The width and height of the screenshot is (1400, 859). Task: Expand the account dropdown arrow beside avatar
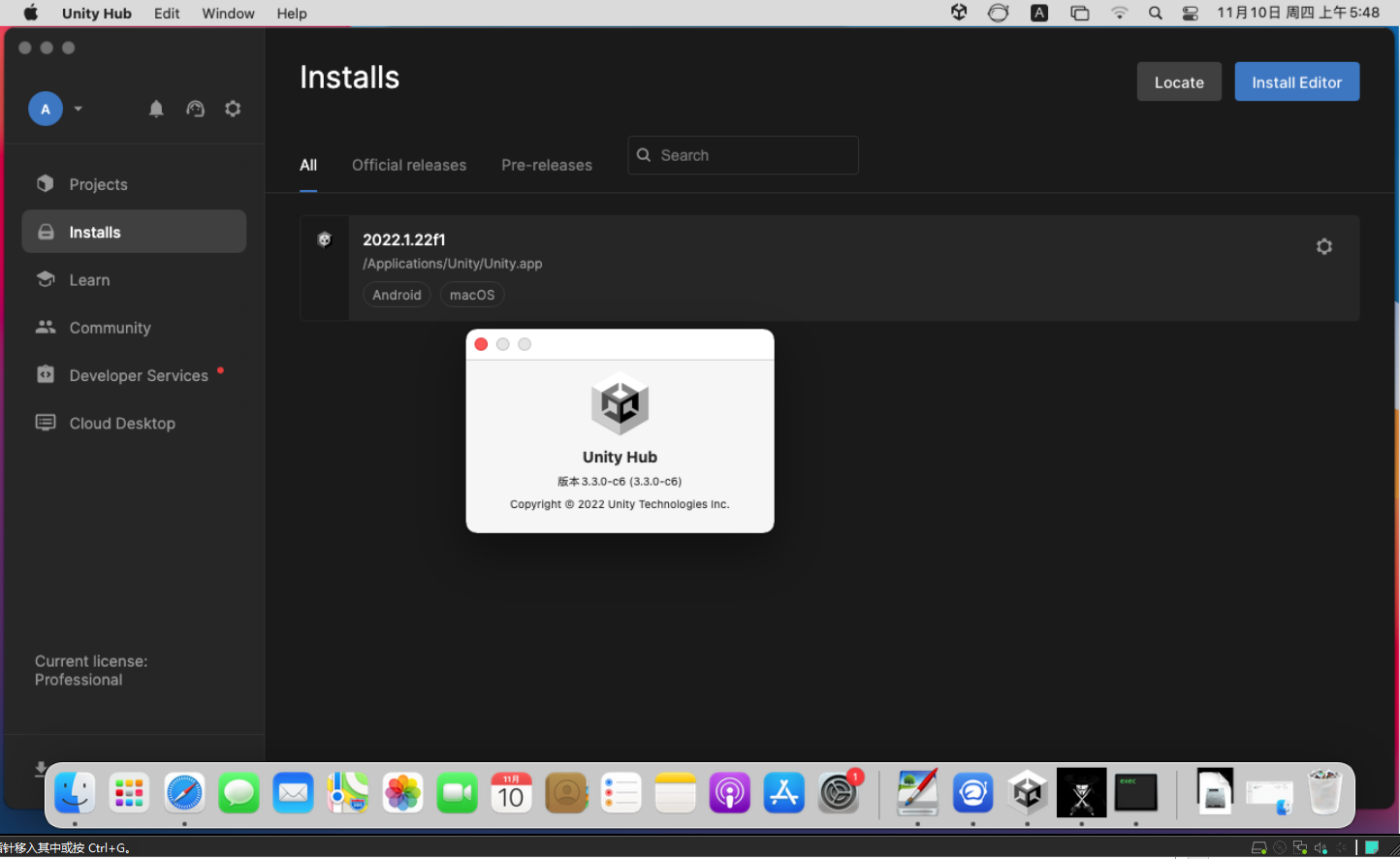pos(79,109)
